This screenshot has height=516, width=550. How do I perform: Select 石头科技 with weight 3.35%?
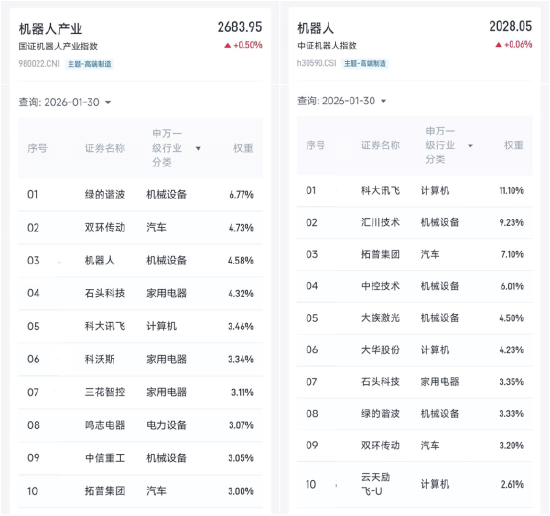point(381,382)
